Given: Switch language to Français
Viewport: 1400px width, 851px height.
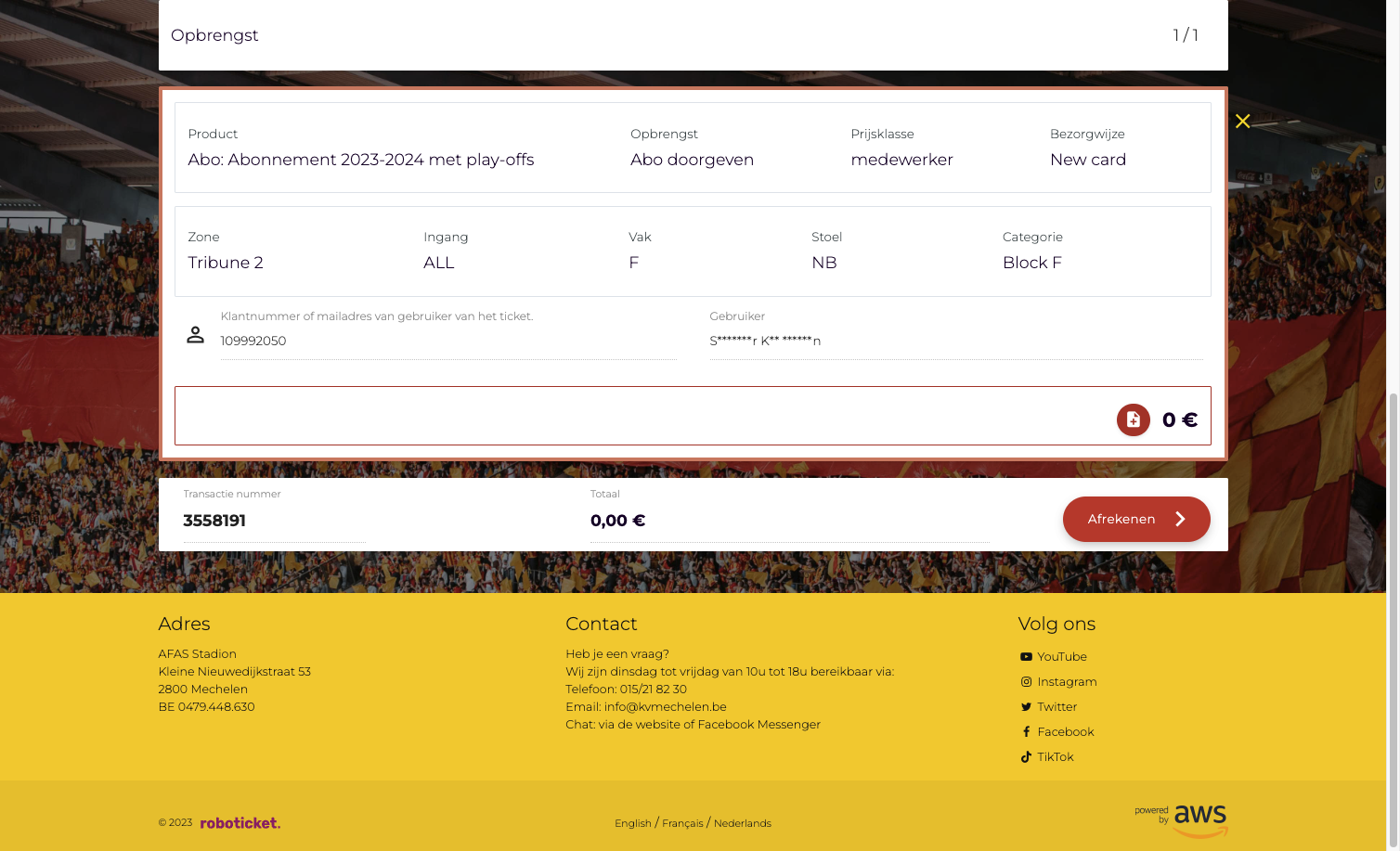Looking at the screenshot, I should pyautogui.click(x=682, y=823).
